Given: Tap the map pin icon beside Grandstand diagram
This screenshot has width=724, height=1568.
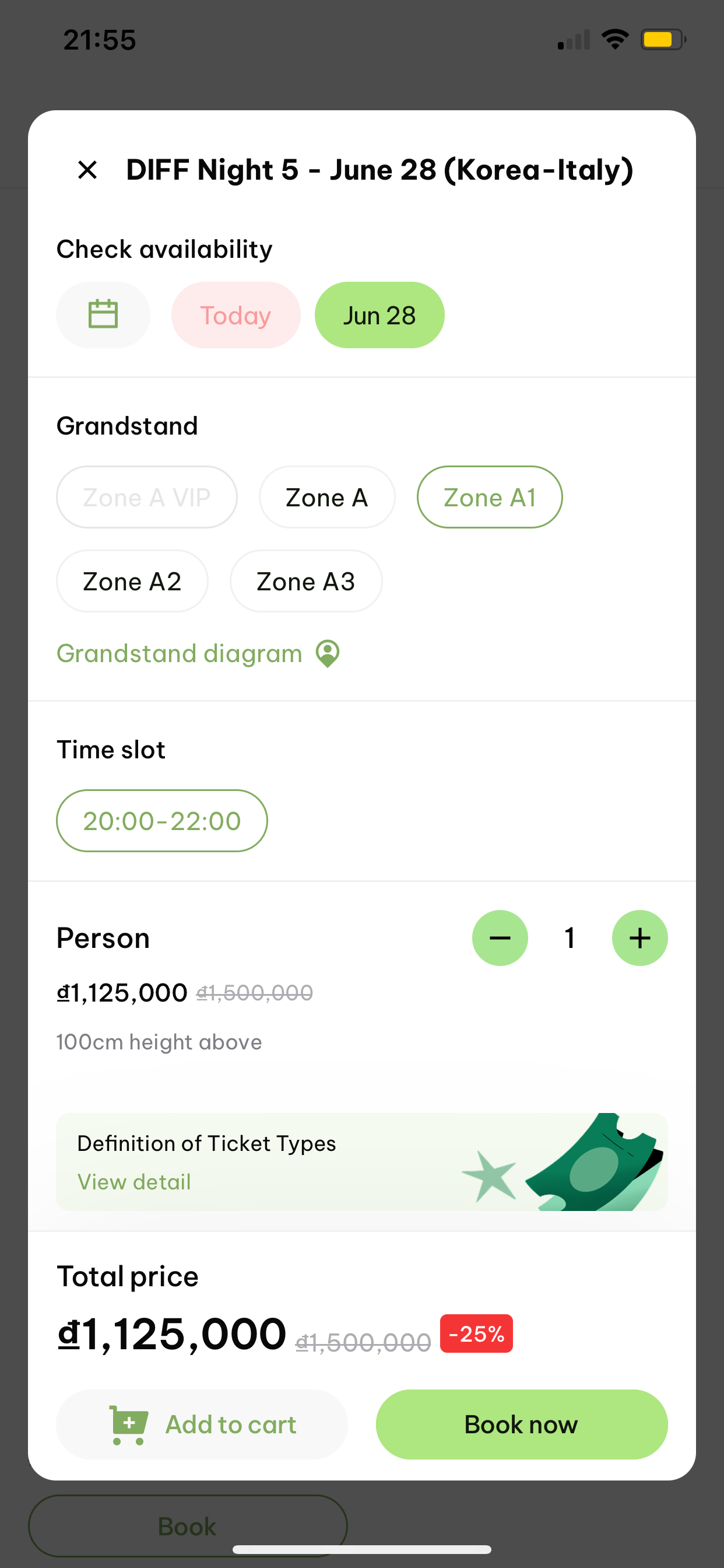Looking at the screenshot, I should (328, 654).
